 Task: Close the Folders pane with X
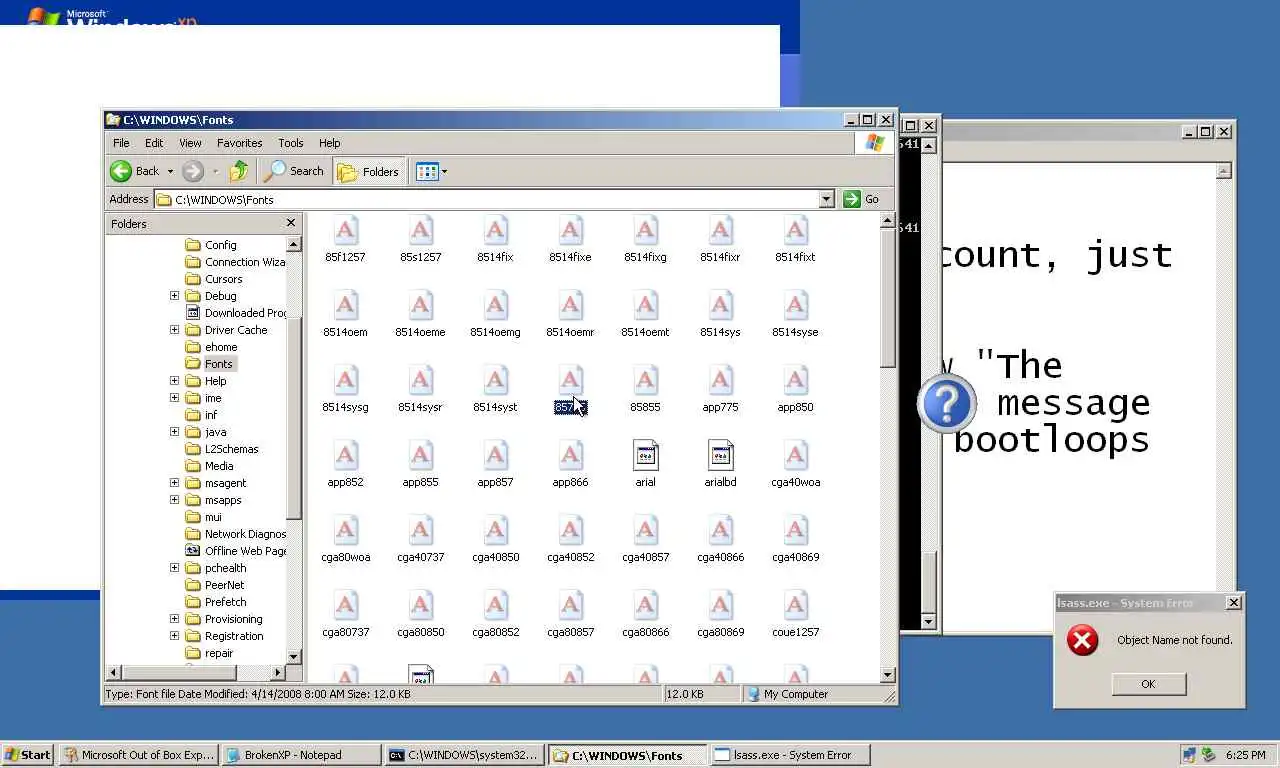pyautogui.click(x=291, y=223)
